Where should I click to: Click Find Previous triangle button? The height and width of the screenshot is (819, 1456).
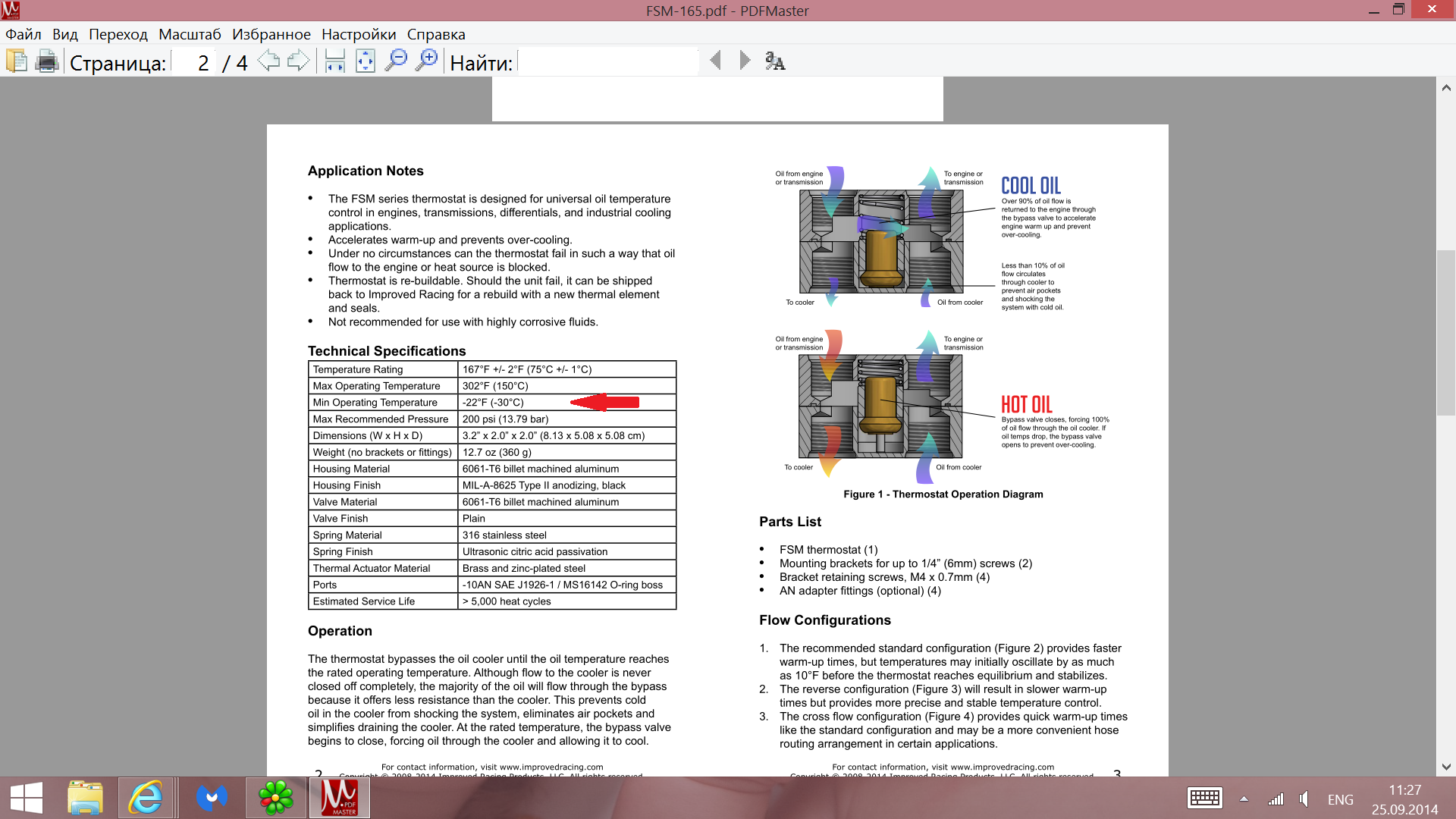pyautogui.click(x=715, y=61)
